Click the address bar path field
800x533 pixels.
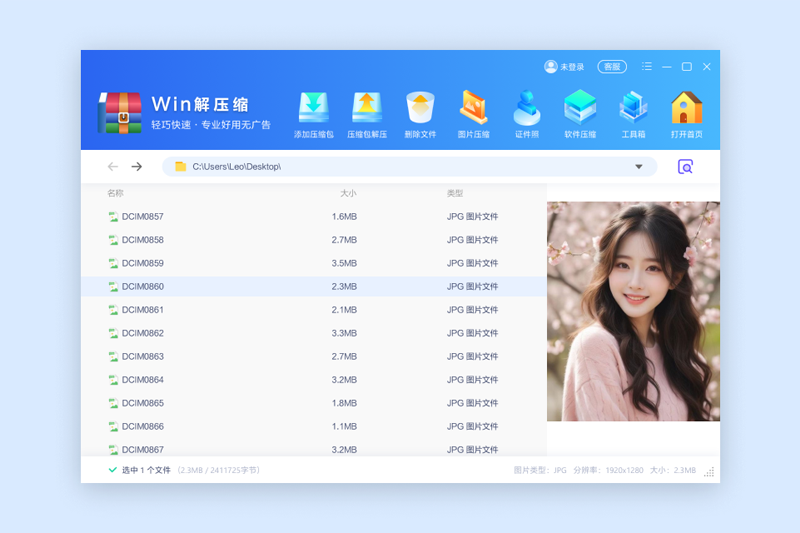click(400, 167)
